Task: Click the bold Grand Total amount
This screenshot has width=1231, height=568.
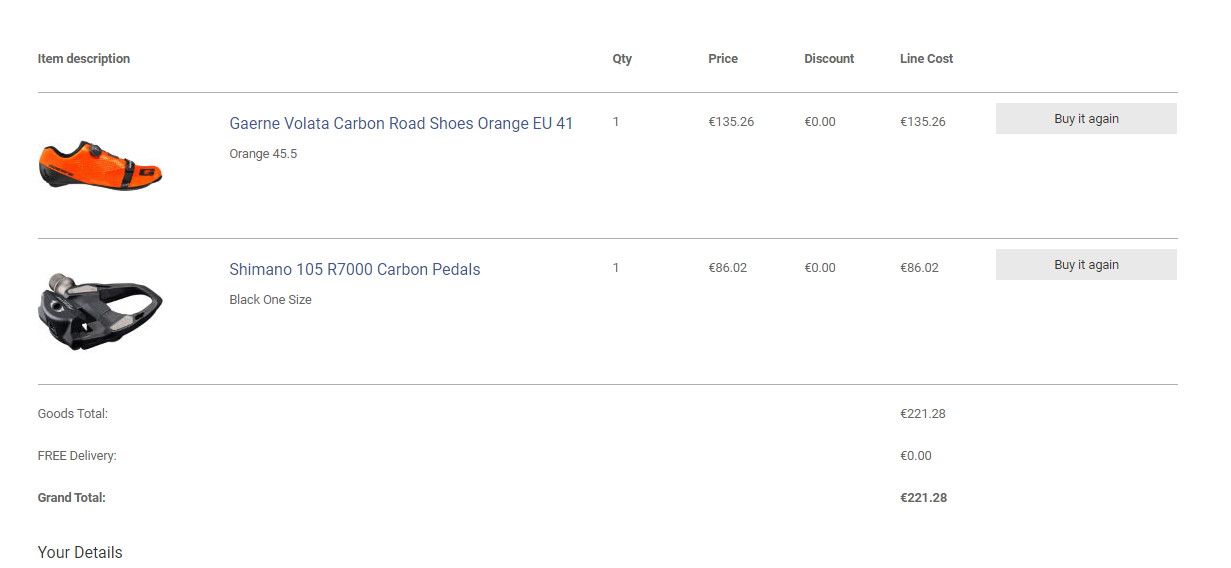Action: coord(923,498)
